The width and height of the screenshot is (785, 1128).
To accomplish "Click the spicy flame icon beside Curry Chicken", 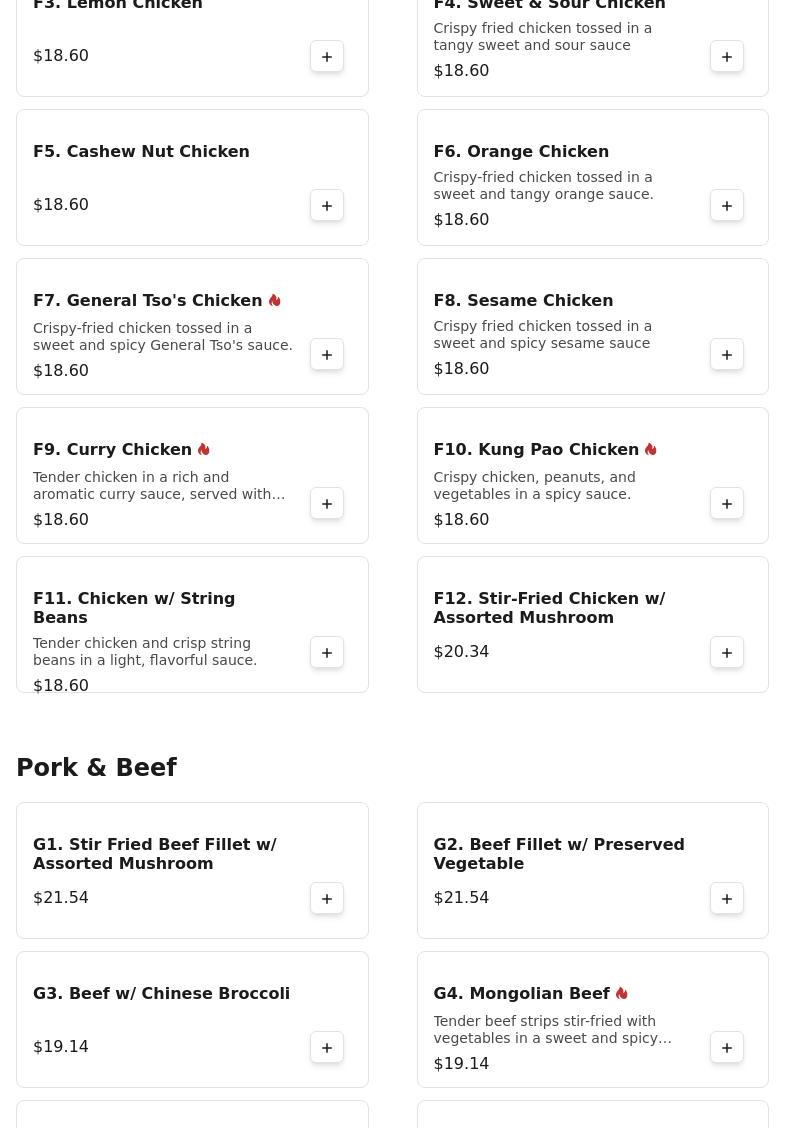I will point(204,450).
